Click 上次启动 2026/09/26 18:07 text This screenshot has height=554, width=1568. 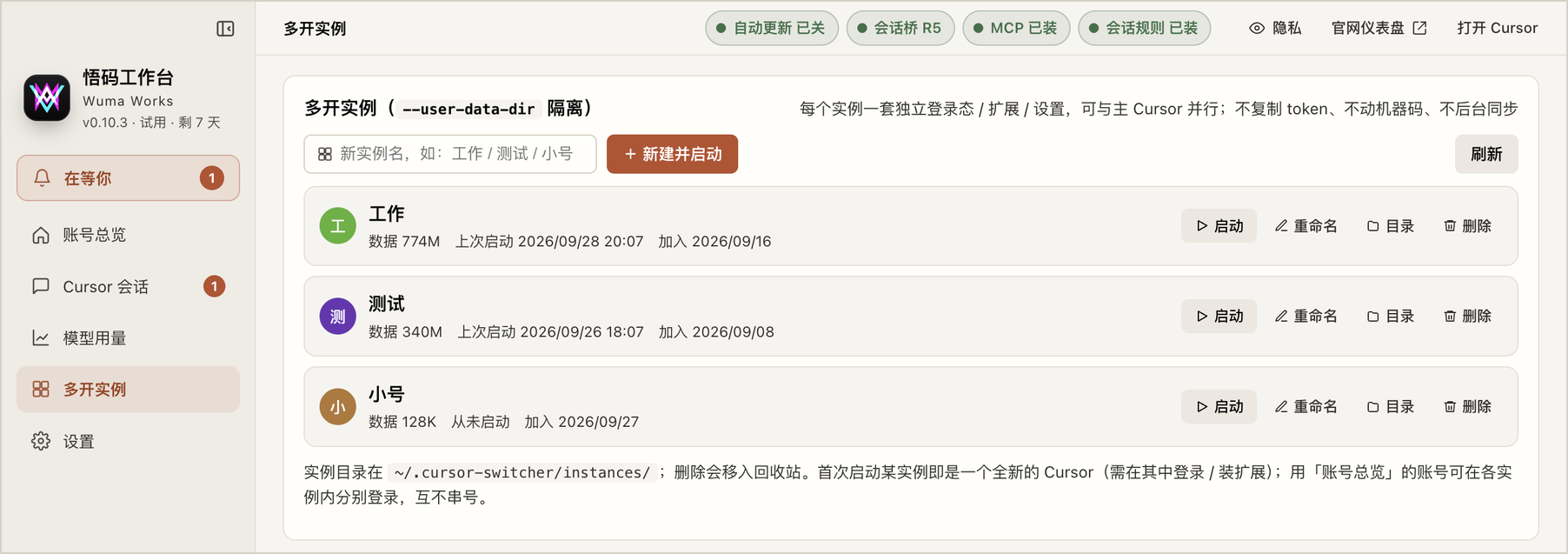click(550, 332)
